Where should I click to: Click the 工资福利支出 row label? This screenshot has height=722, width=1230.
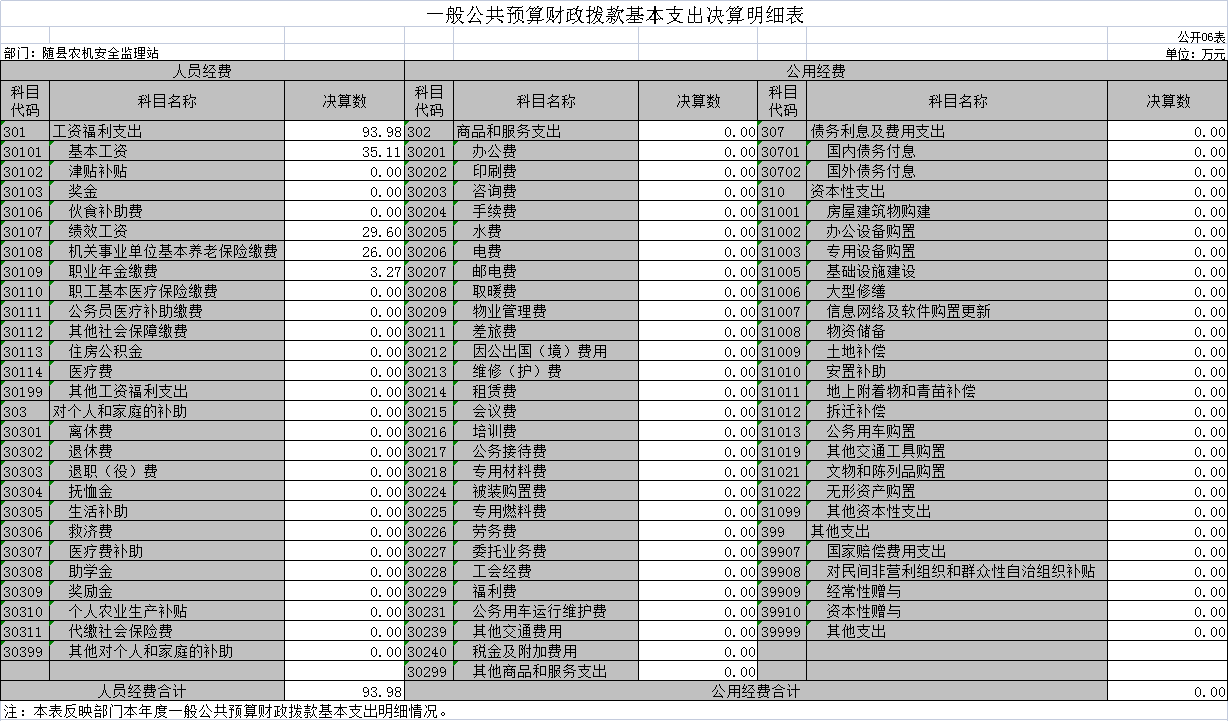tap(167, 131)
